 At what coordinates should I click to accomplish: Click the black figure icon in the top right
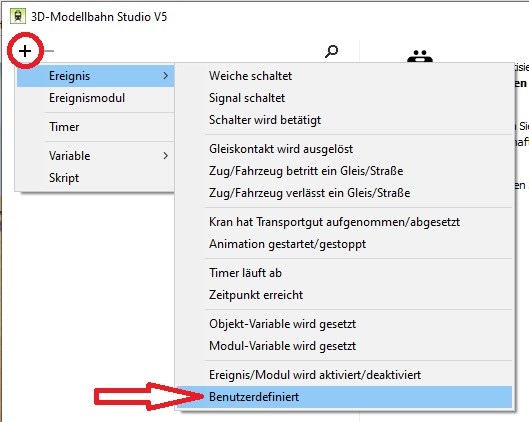[x=420, y=56]
